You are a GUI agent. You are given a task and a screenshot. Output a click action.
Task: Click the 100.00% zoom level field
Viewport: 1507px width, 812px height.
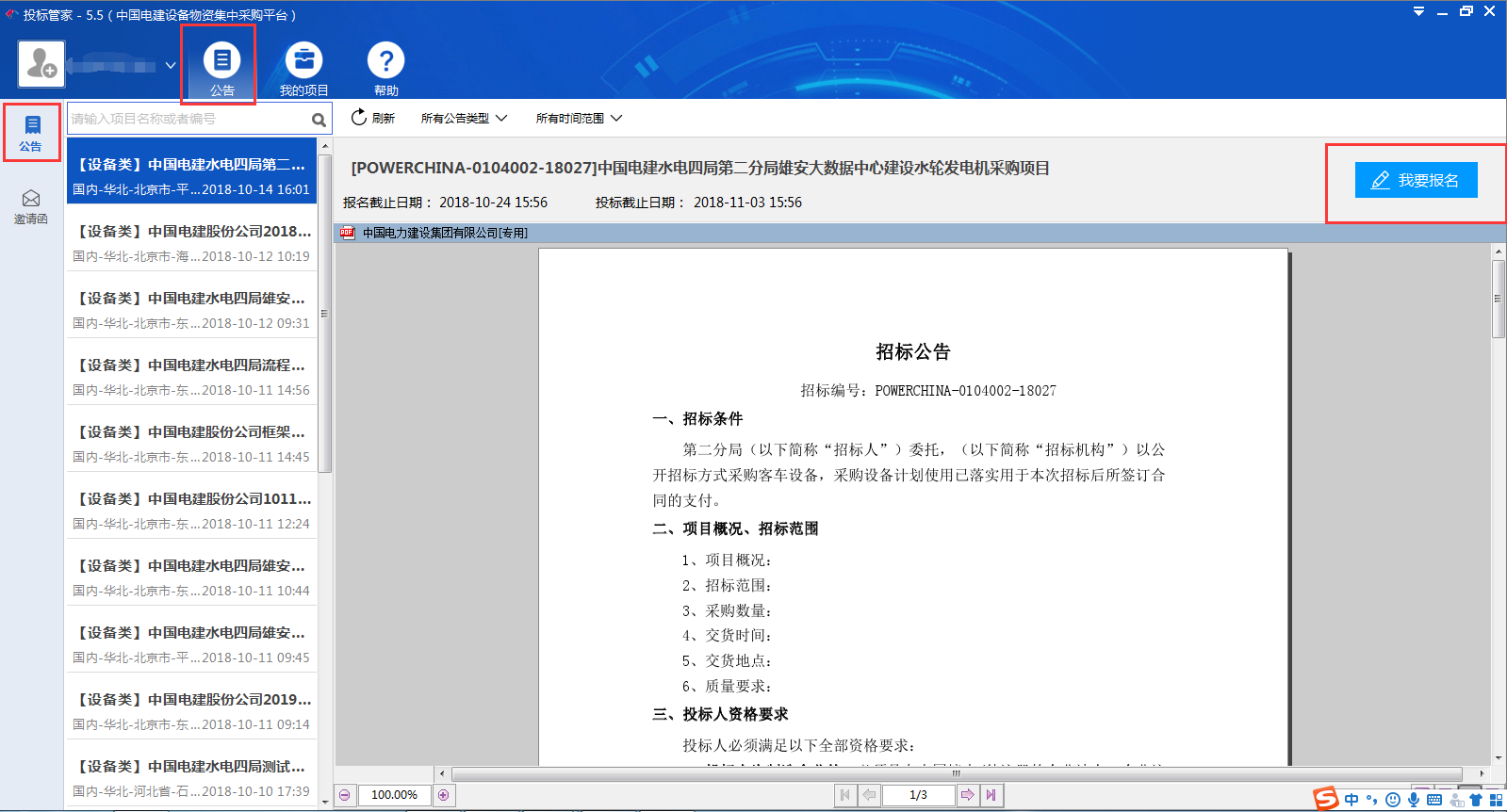click(394, 795)
